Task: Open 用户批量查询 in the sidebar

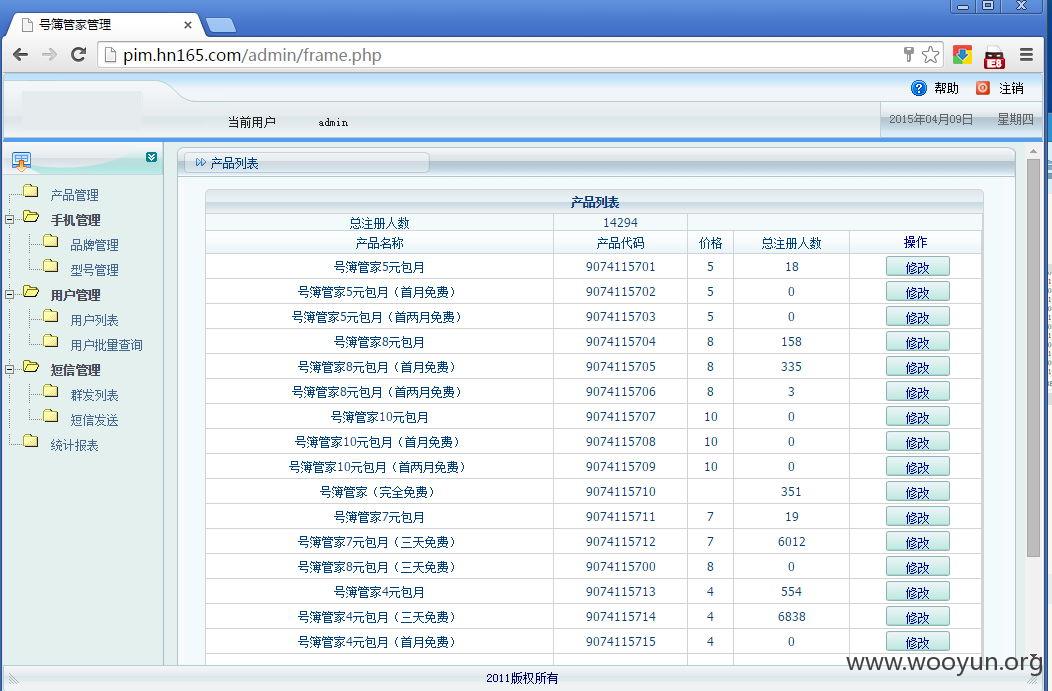Action: (x=107, y=345)
